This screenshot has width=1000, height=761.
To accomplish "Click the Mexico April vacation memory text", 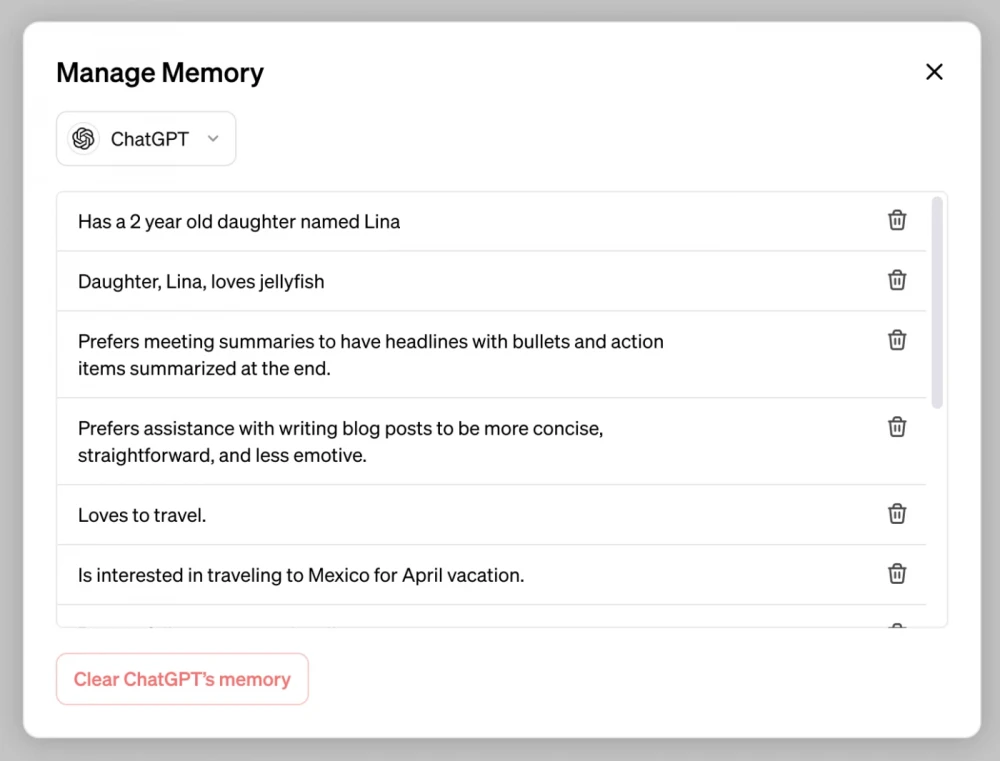I will [x=301, y=576].
